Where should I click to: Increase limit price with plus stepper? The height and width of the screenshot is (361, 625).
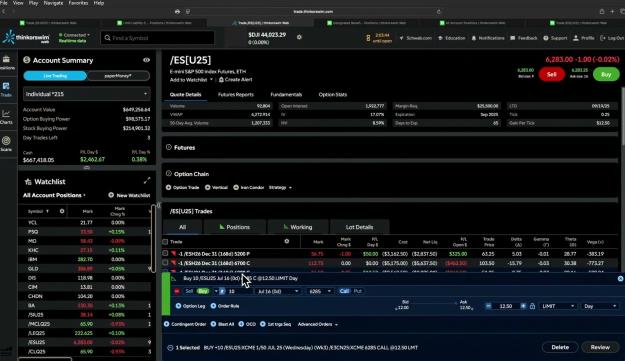tap(523, 306)
